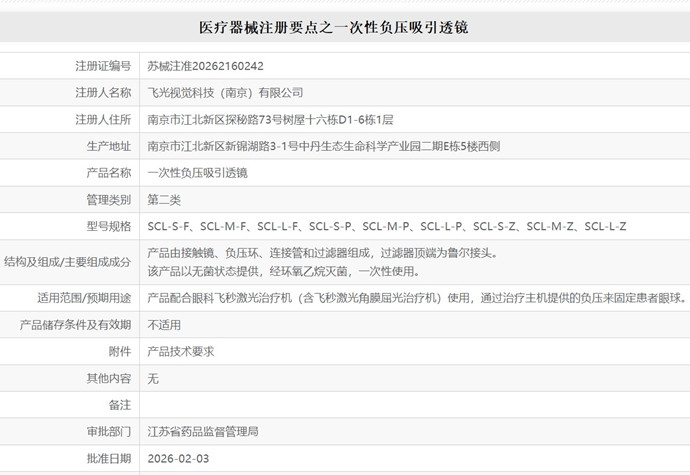Screen dimensions: 690x475
Task: Select the 结构及组成/主要组成成分 label
Action: coord(67,262)
